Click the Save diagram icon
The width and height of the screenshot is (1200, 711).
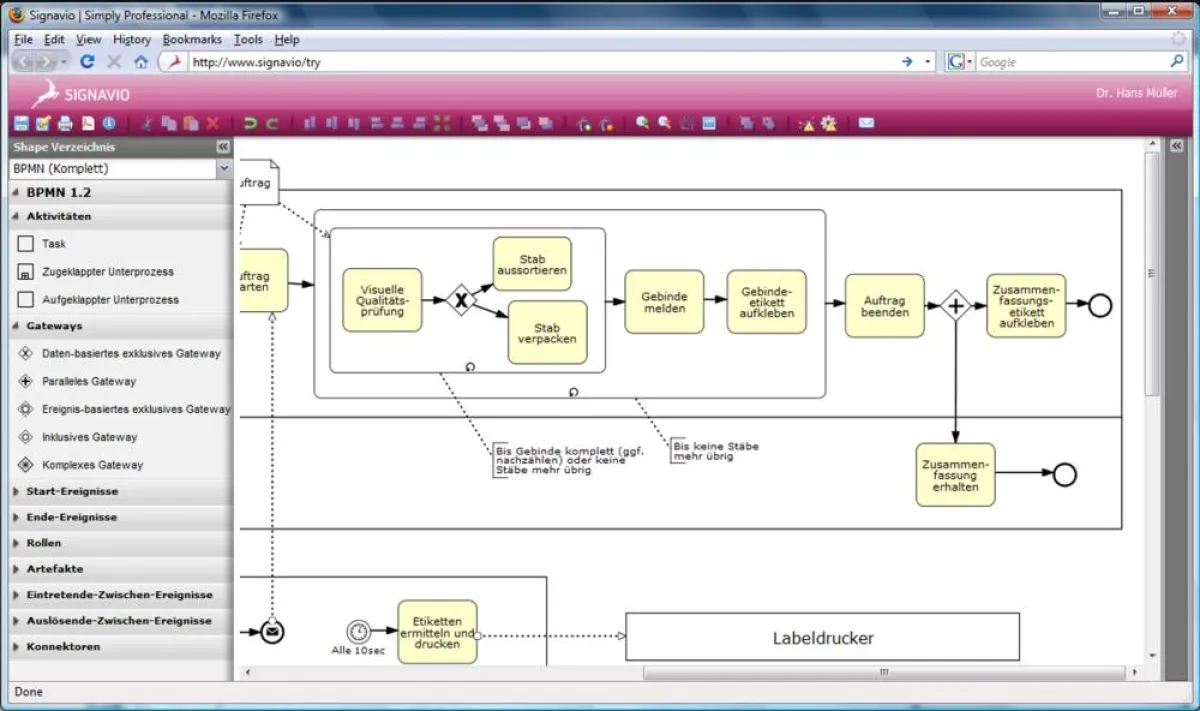point(21,124)
